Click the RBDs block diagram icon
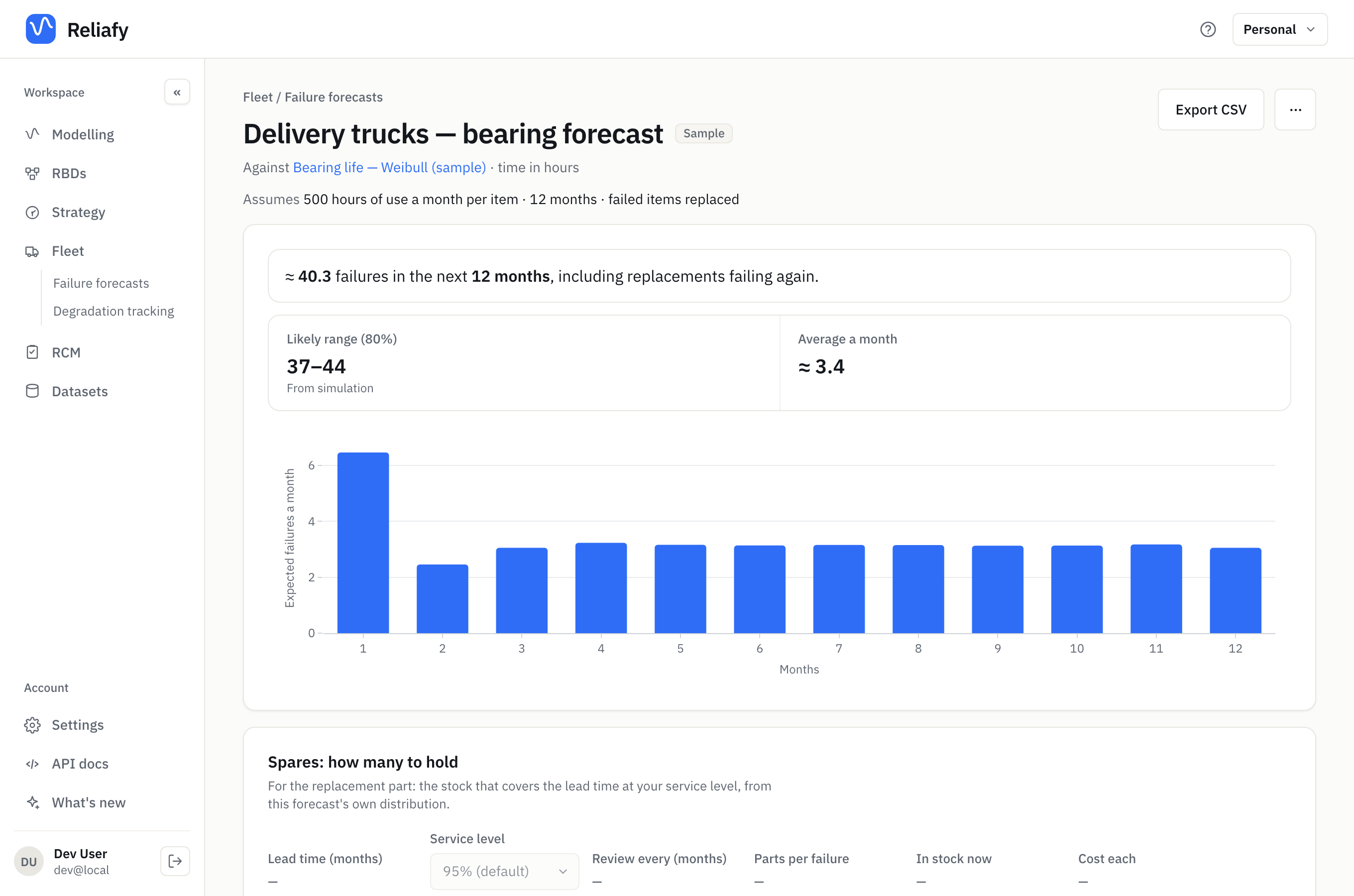 coord(32,173)
